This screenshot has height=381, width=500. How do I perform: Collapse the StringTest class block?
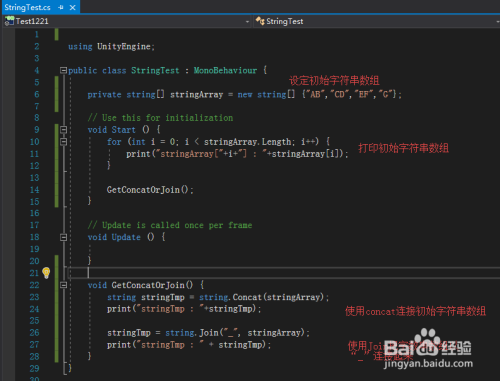63,70
